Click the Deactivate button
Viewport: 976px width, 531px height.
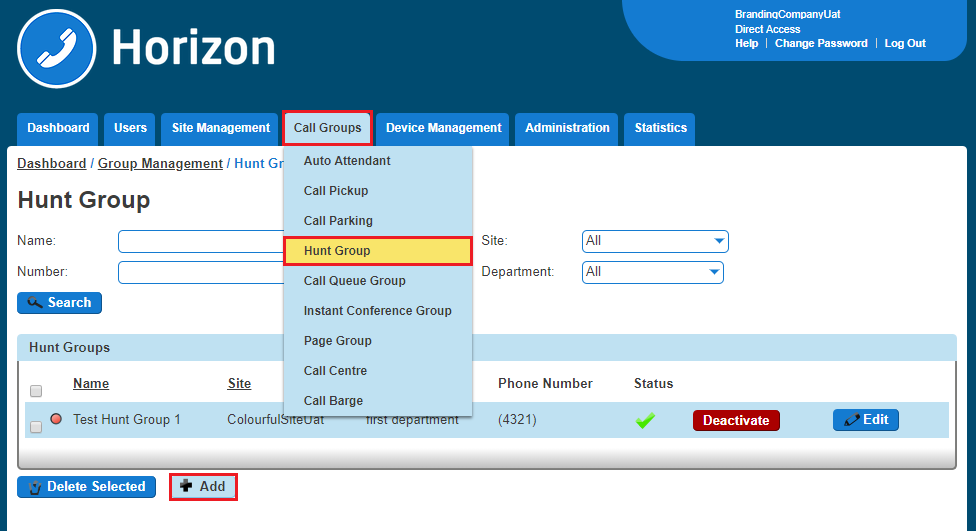click(x=736, y=420)
